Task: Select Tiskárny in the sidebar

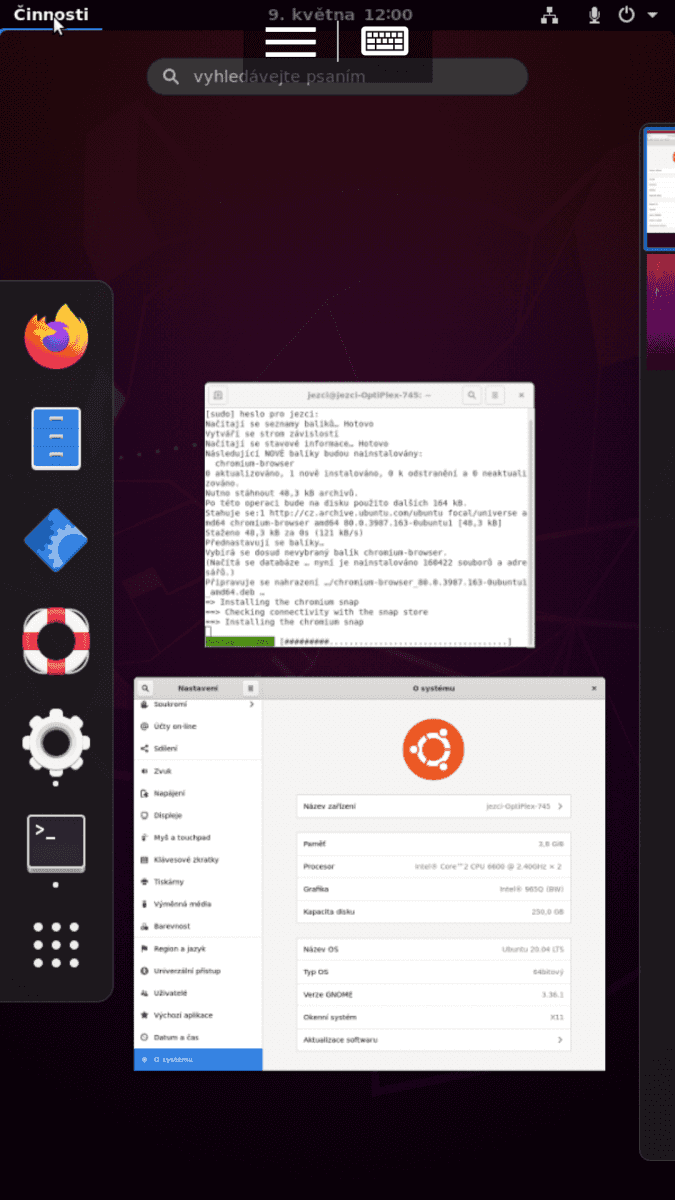Action: pos(198,881)
